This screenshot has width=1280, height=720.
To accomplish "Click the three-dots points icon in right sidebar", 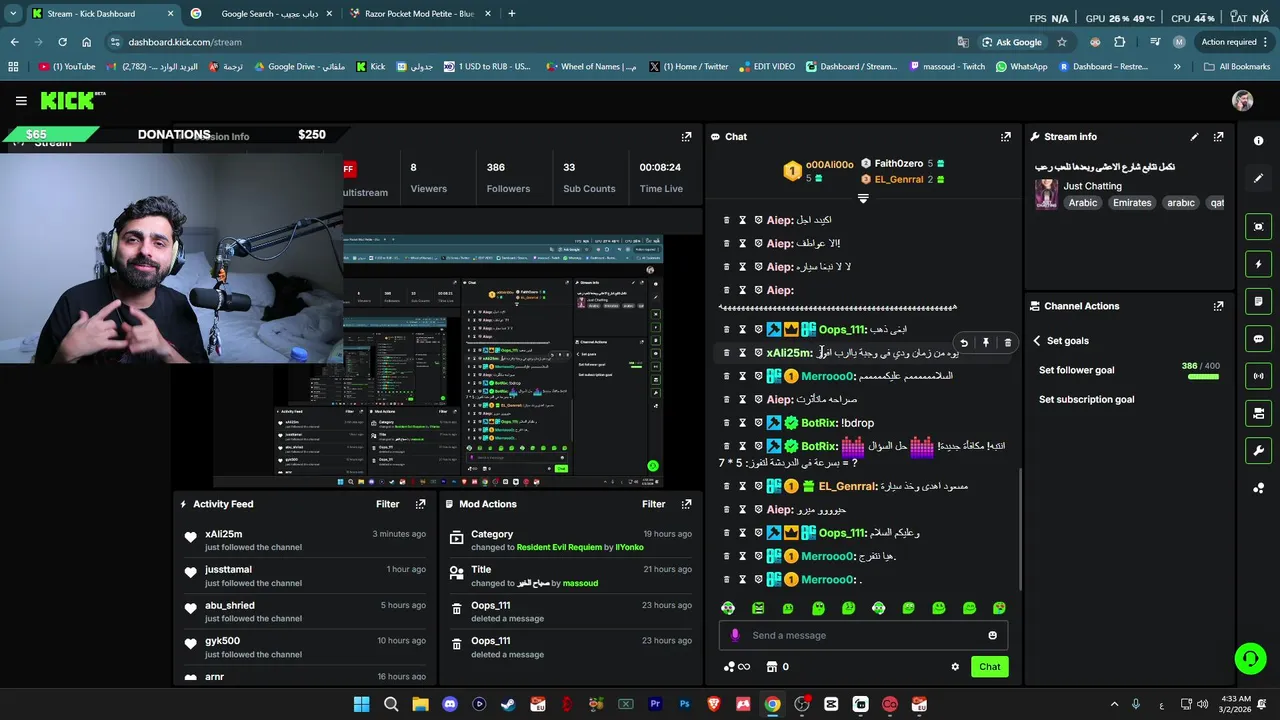I will [x=1258, y=488].
